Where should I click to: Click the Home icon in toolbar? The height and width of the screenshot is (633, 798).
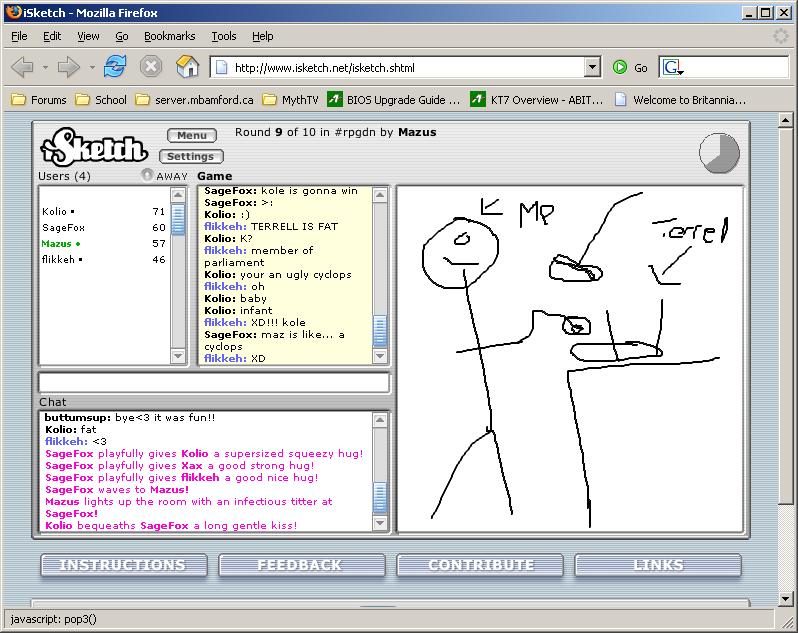[x=187, y=67]
